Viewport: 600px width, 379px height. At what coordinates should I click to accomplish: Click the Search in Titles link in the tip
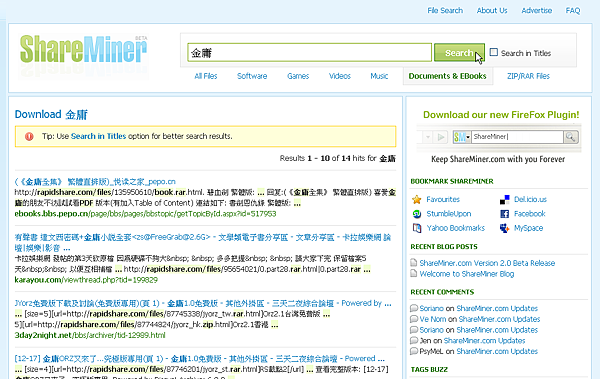coord(98,136)
